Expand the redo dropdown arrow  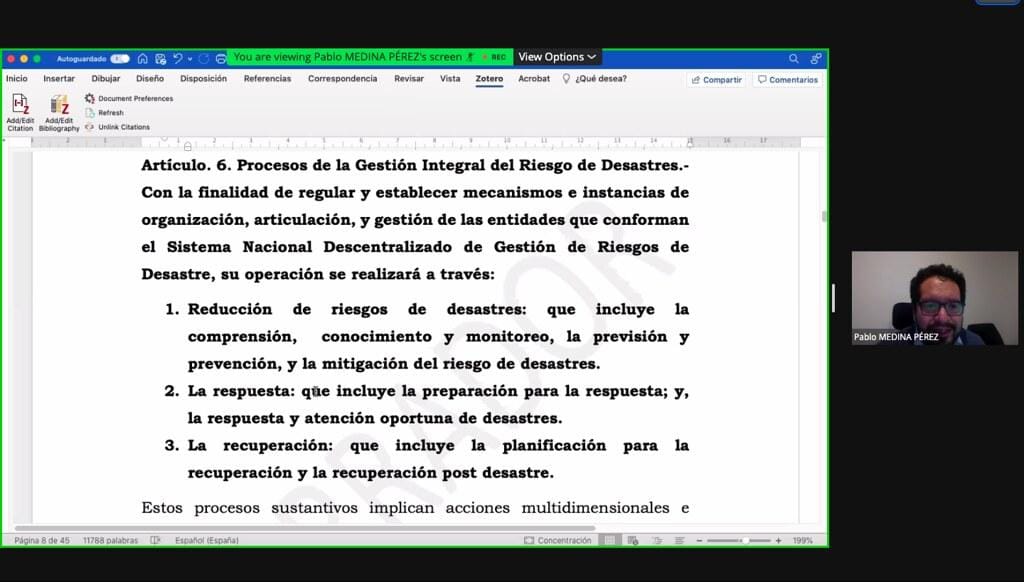coord(189,60)
